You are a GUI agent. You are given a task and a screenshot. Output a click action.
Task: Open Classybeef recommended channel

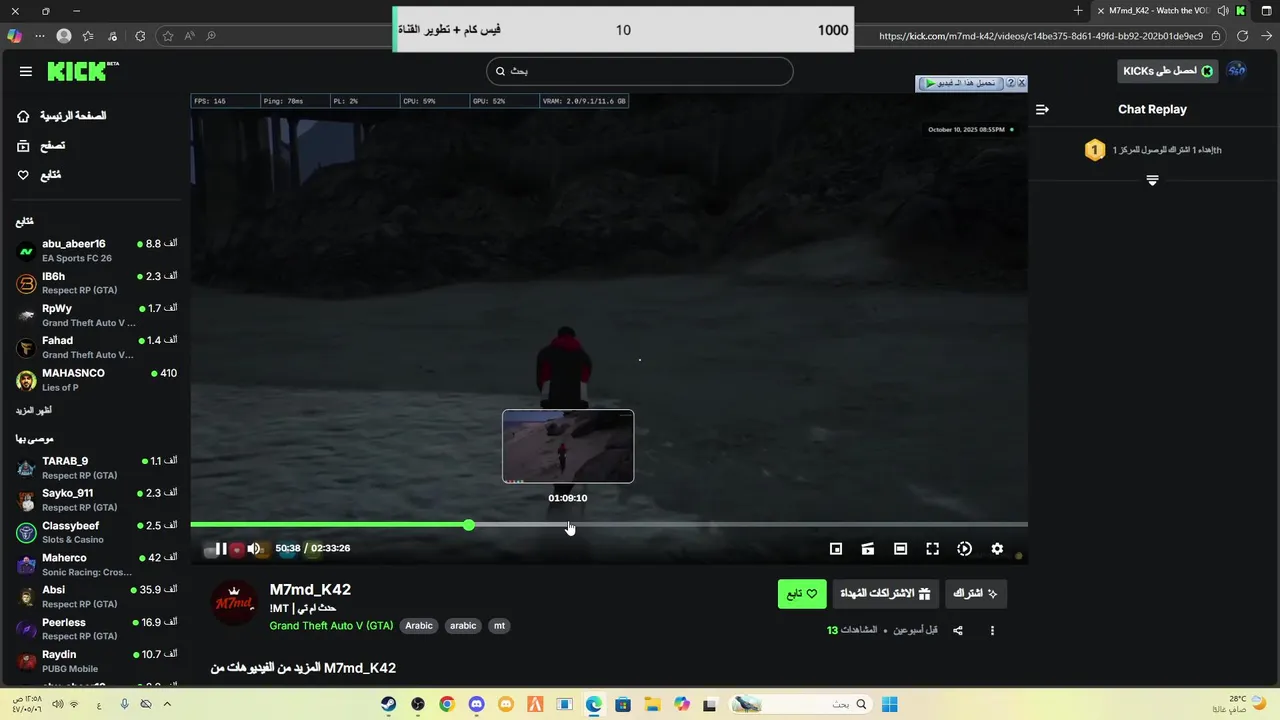point(96,532)
